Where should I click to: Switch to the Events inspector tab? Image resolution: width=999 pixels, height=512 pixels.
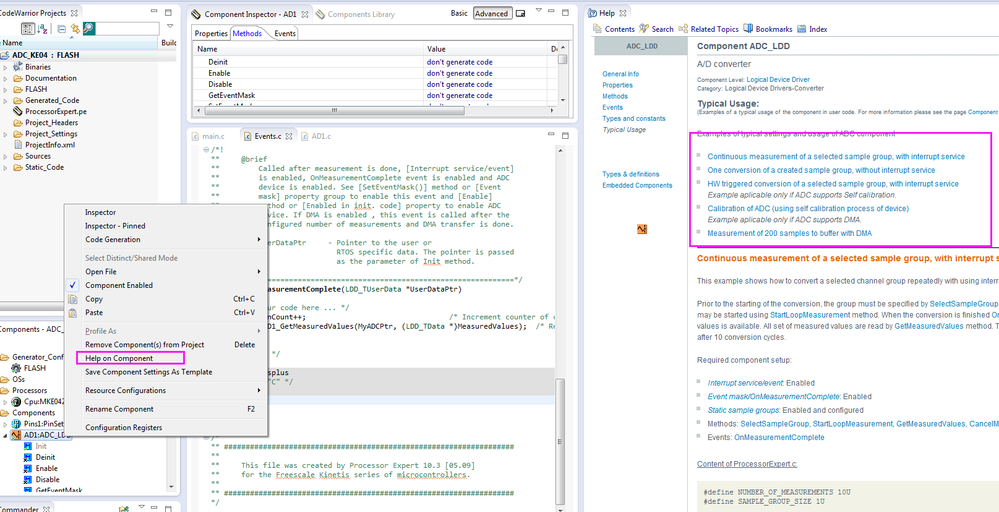click(x=285, y=33)
